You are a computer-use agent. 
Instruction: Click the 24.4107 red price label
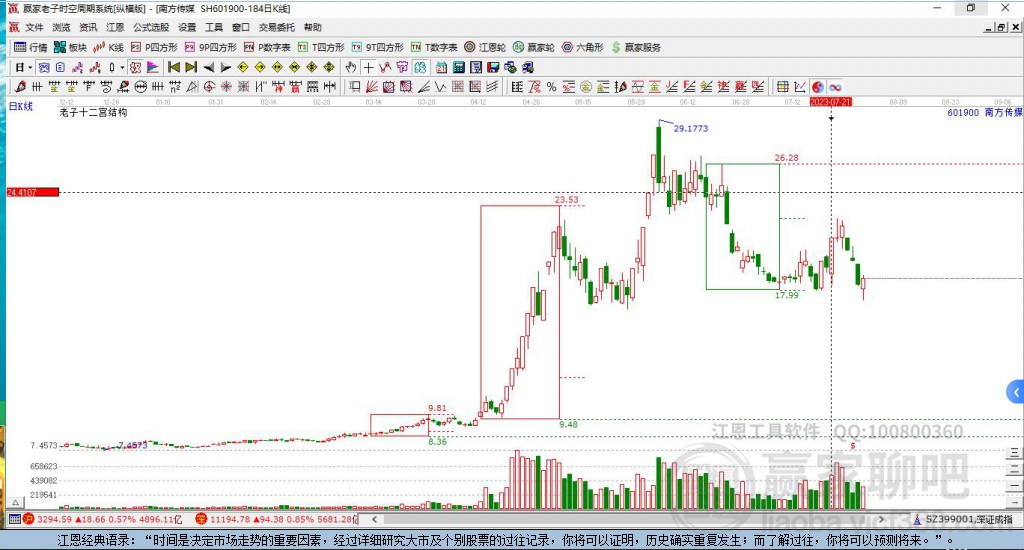[33, 192]
